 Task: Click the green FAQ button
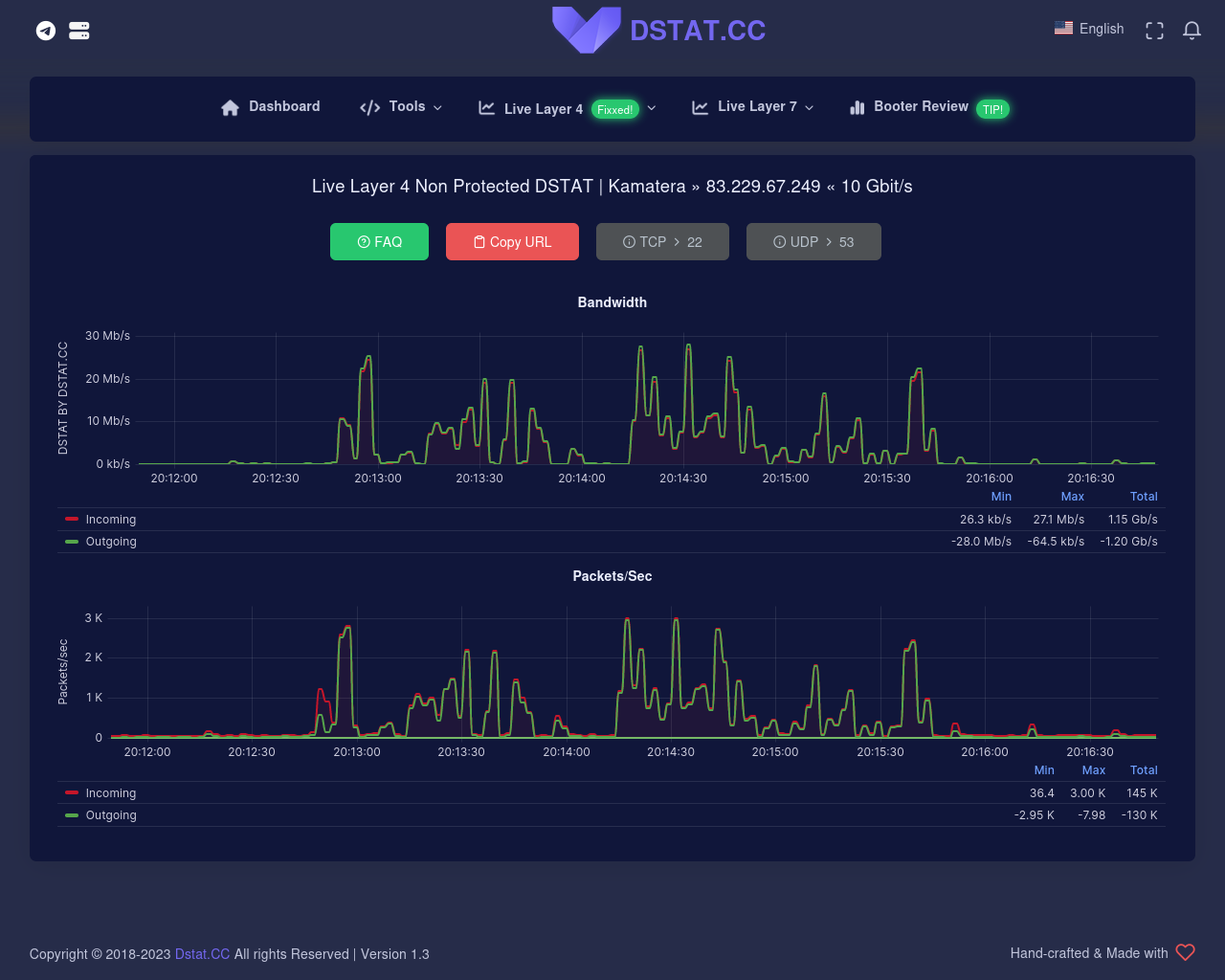coord(379,241)
